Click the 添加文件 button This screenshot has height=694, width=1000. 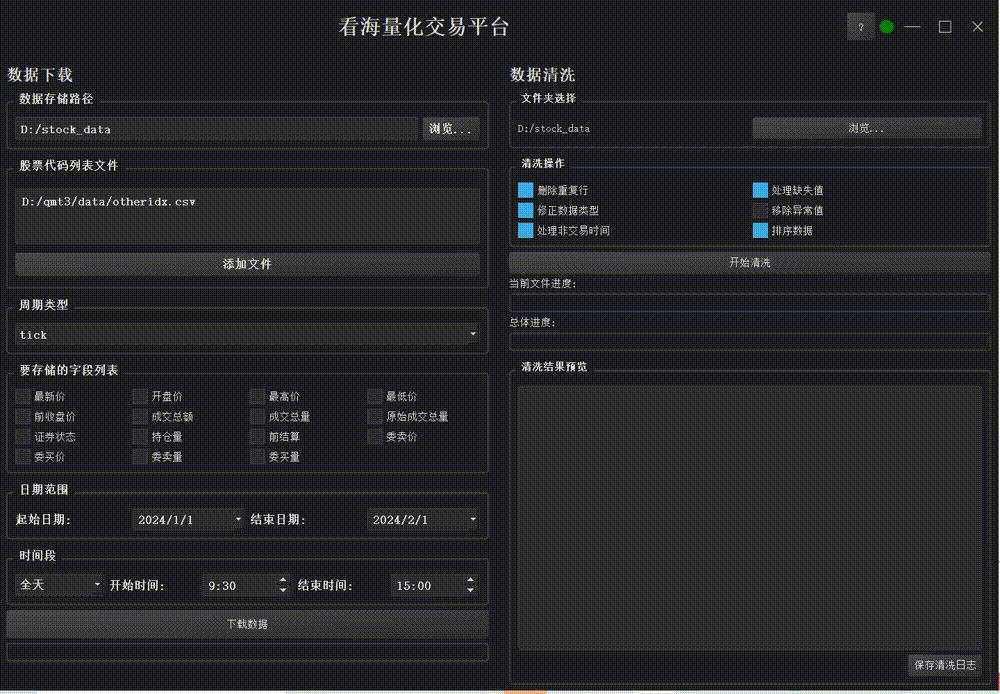(x=247, y=264)
